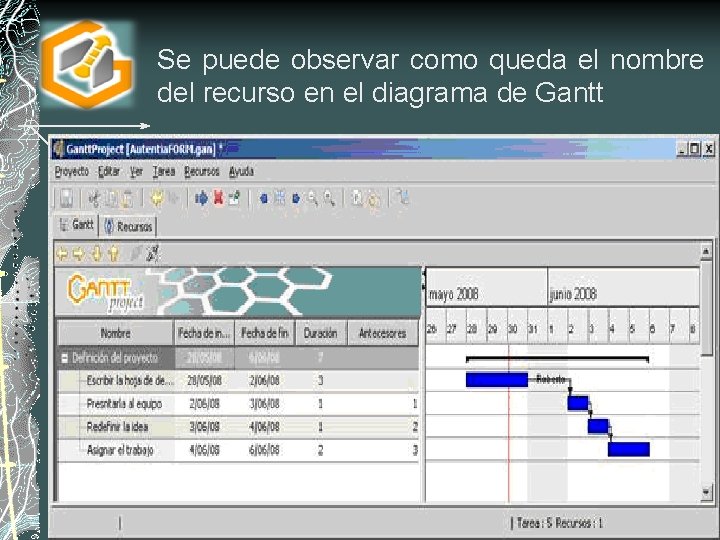Switch to the Recursos tab
This screenshot has width=720, height=540.
tap(129, 226)
